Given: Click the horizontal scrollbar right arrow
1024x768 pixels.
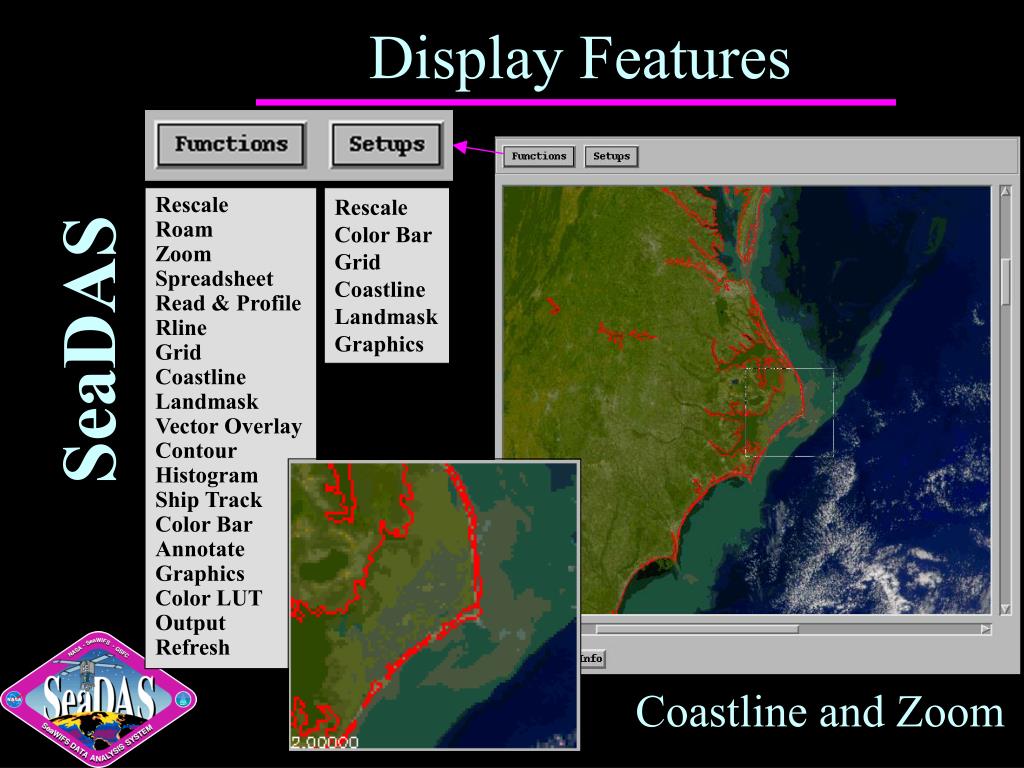Looking at the screenshot, I should tap(985, 630).
